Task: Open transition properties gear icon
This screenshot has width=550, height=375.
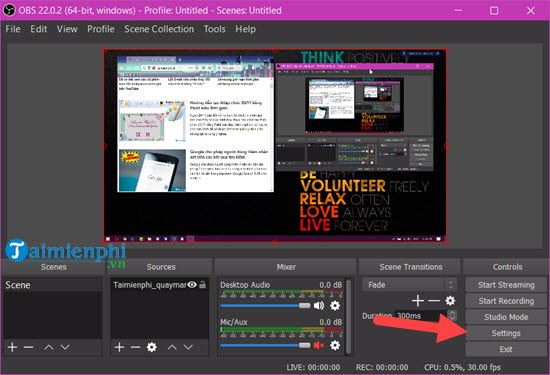Action: click(x=450, y=301)
